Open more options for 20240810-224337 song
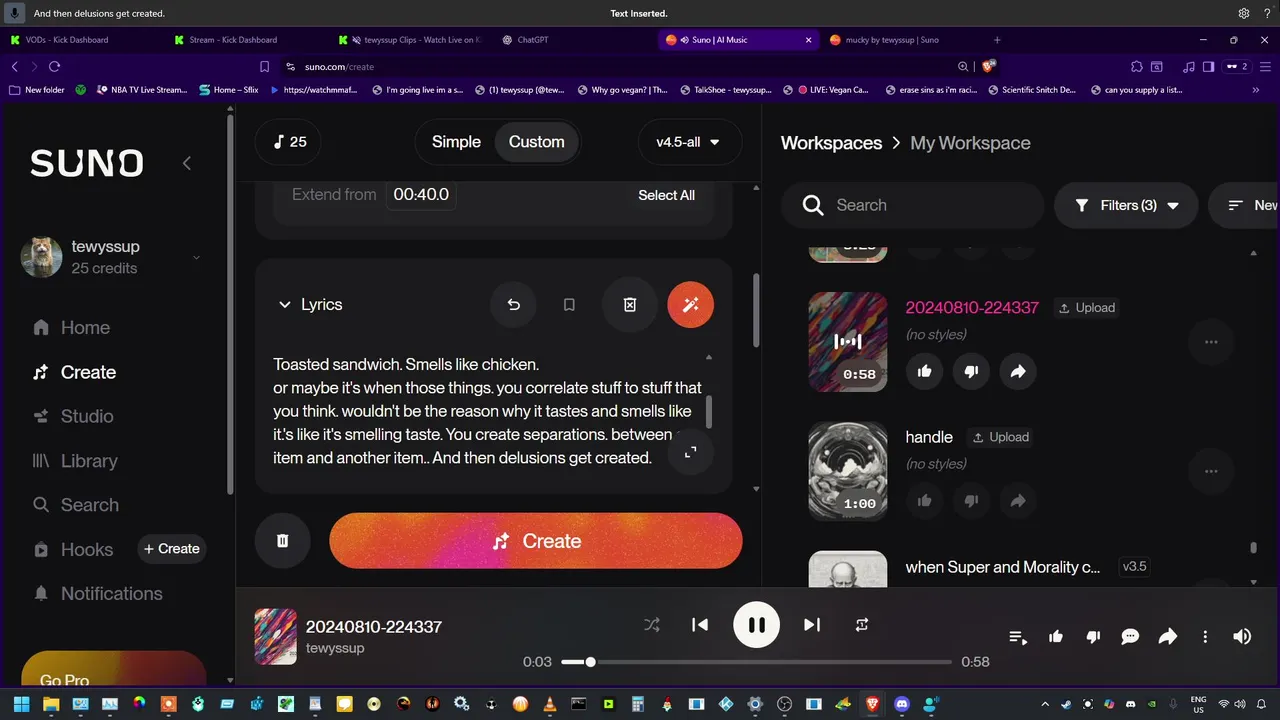The image size is (1280, 720). pos(1211,342)
